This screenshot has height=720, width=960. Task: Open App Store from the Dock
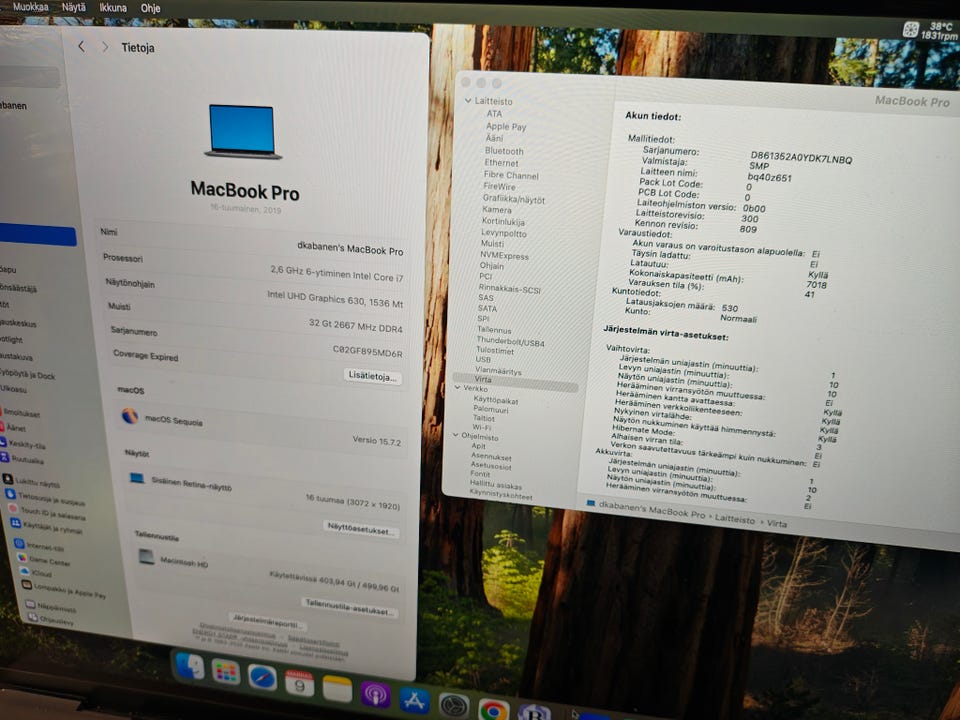tap(414, 699)
